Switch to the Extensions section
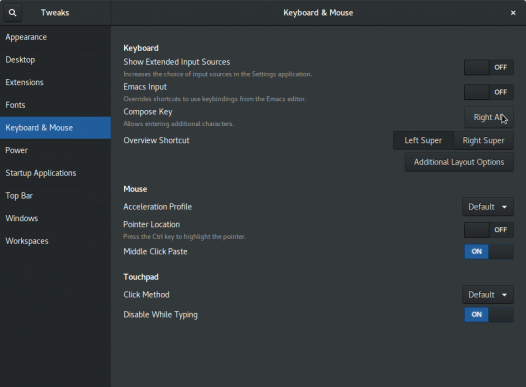Image resolution: width=526 pixels, height=387 pixels. [x=55, y=82]
